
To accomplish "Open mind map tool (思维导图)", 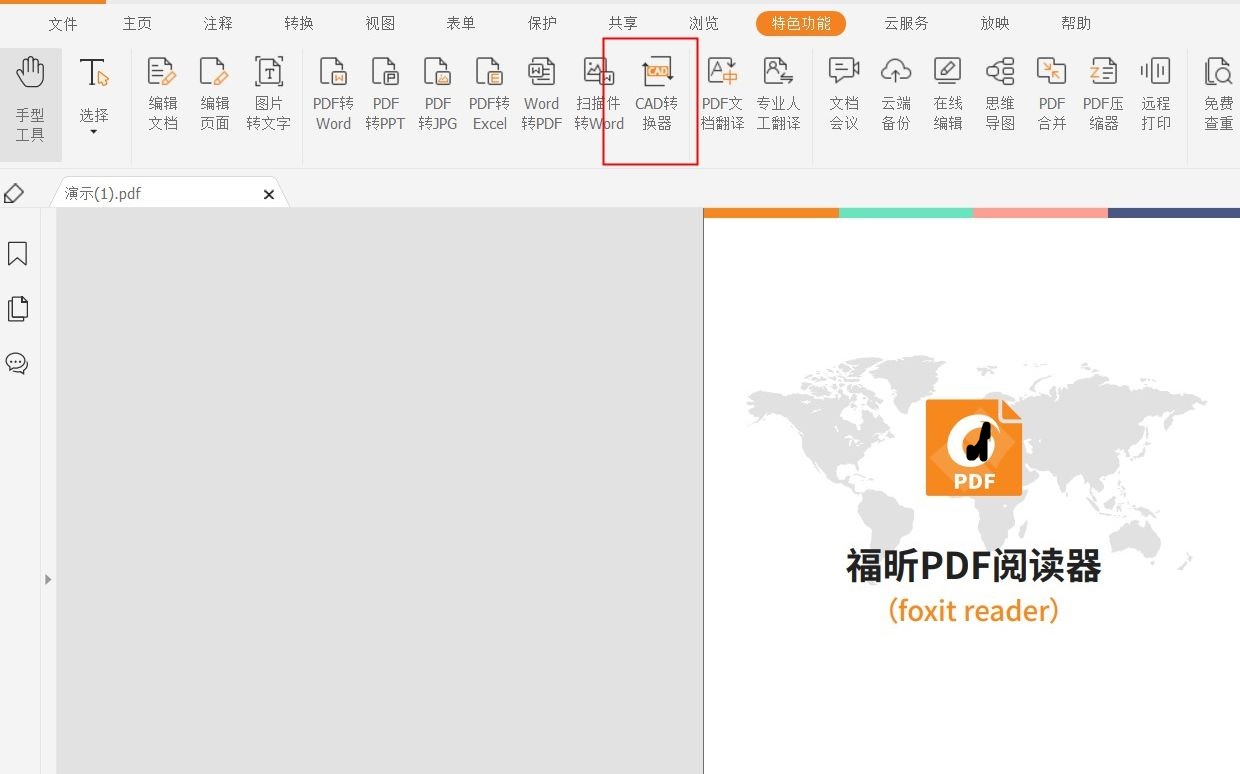I will 1000,95.
